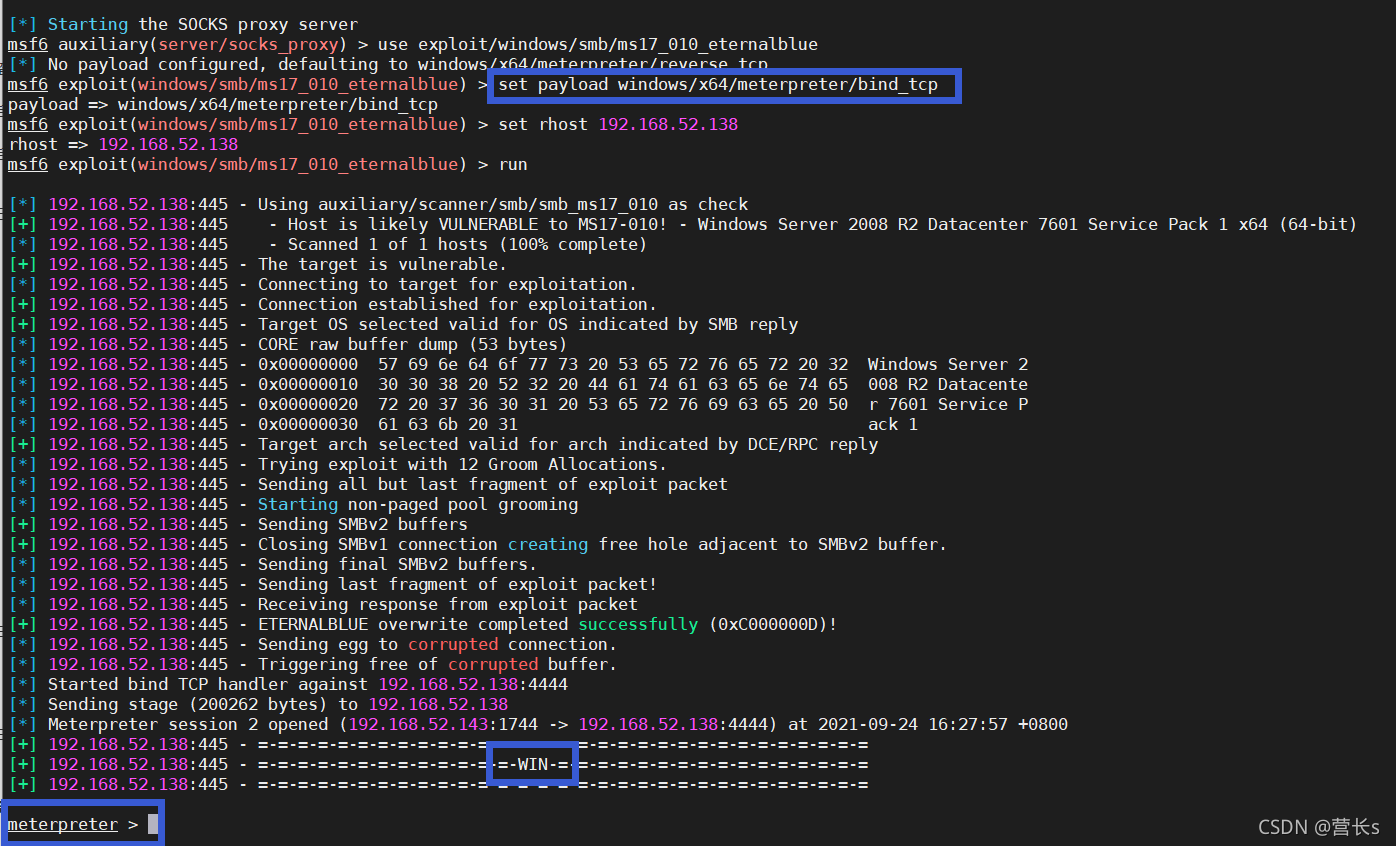Click 'No payload configured' message line
The height and width of the screenshot is (846, 1396).
[388, 64]
